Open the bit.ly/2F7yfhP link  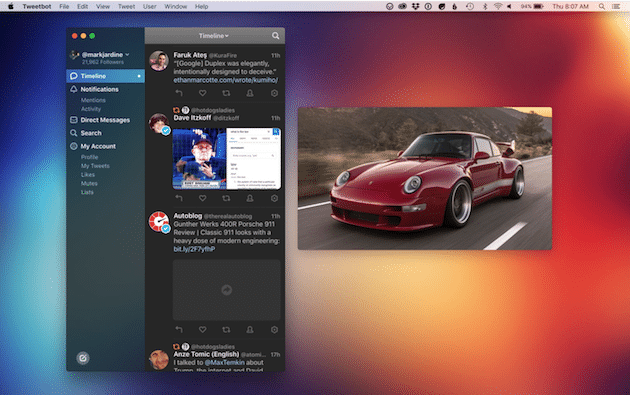[x=194, y=249]
